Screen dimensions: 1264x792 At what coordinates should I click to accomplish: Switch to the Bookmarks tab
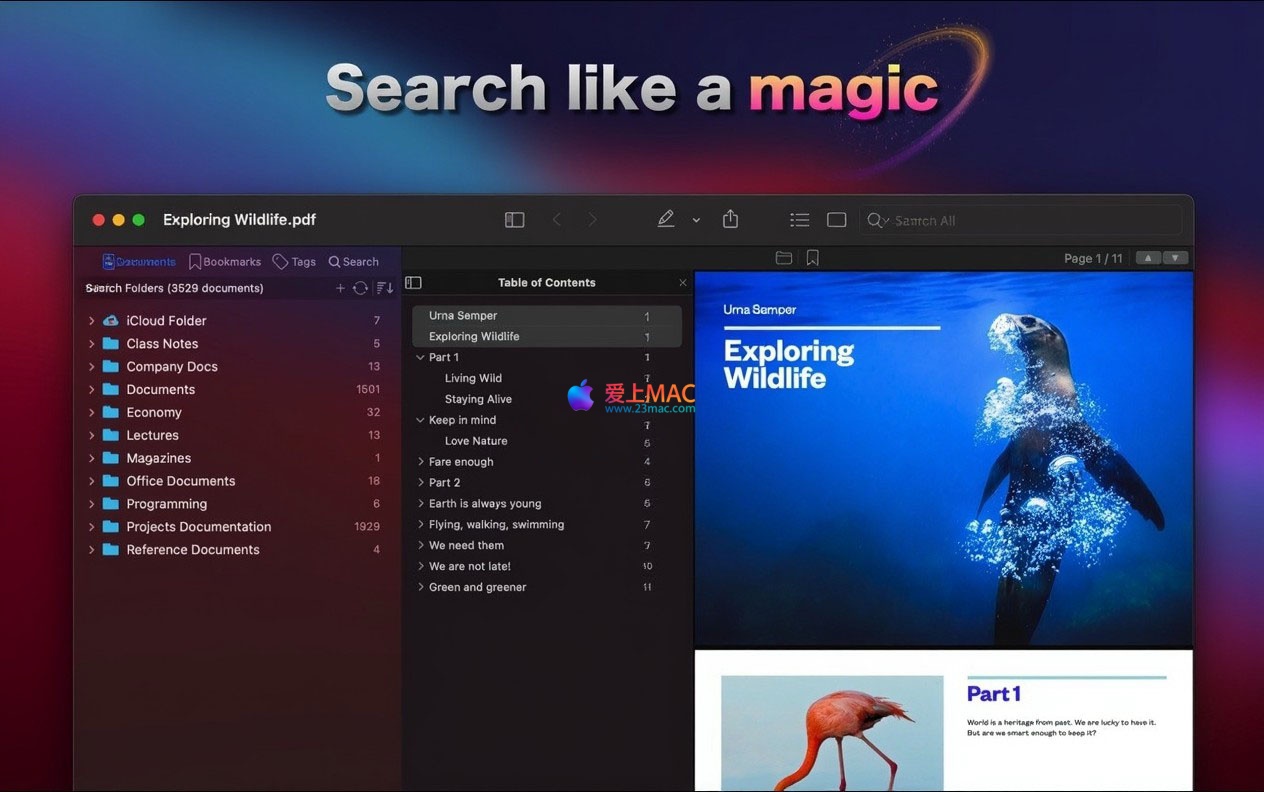point(225,262)
